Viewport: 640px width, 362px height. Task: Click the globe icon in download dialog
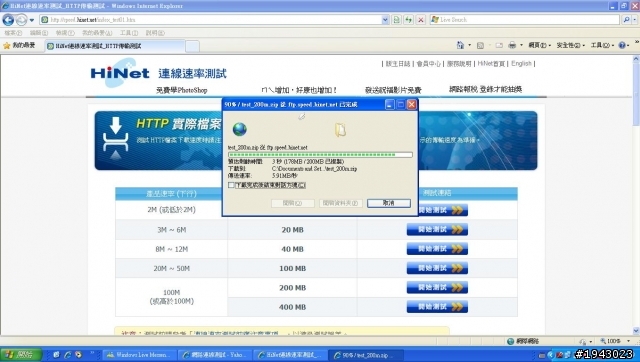(240, 129)
